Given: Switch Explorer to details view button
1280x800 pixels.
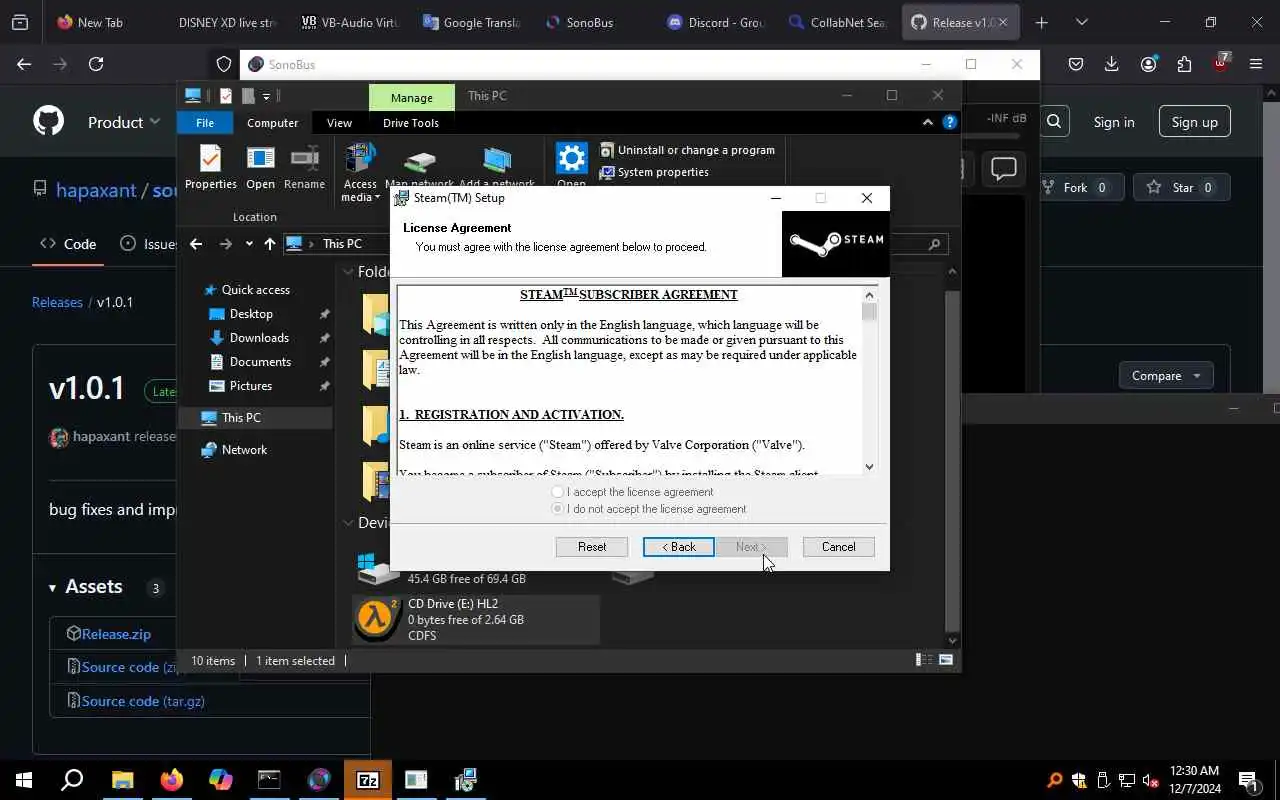Looking at the screenshot, I should pos(923,660).
